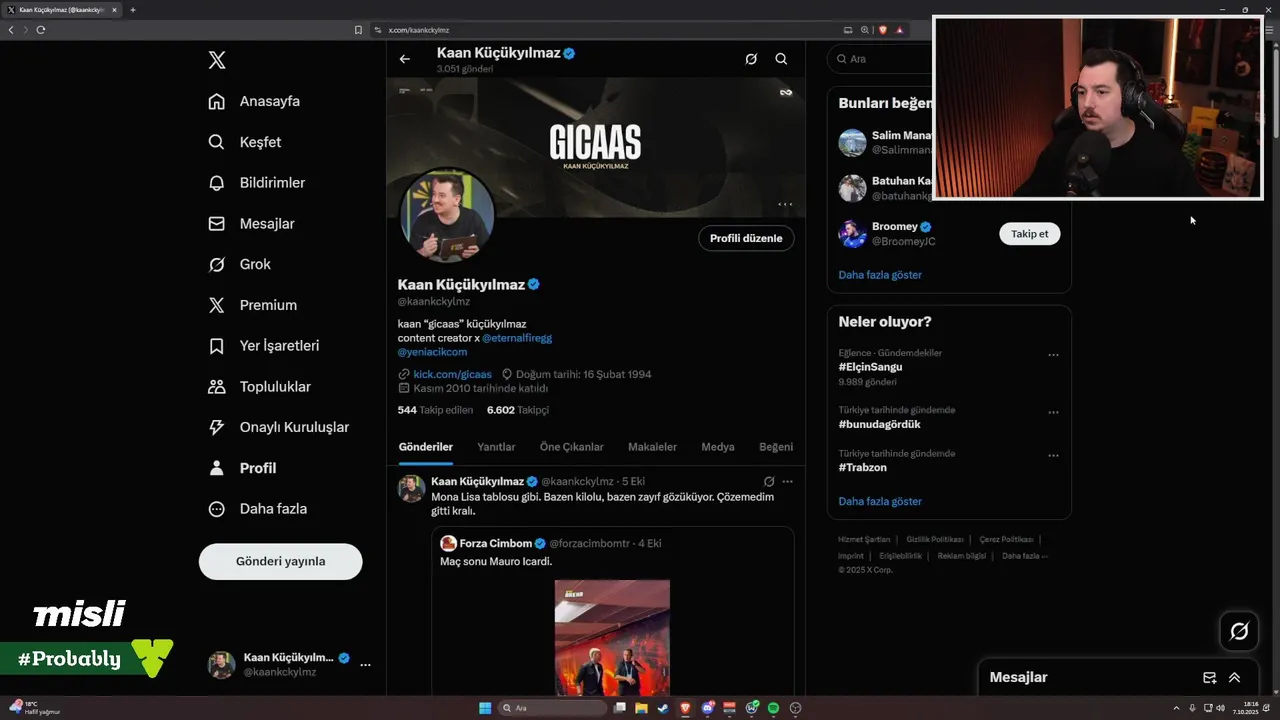Open account switcher three-dot menu at bottom
The width and height of the screenshot is (1280, 720).
(x=365, y=665)
